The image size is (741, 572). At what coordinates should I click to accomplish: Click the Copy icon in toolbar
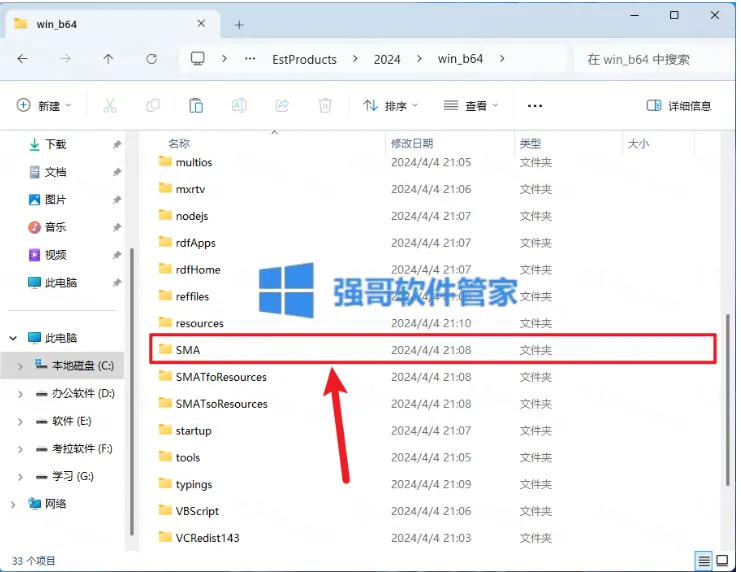click(x=153, y=105)
